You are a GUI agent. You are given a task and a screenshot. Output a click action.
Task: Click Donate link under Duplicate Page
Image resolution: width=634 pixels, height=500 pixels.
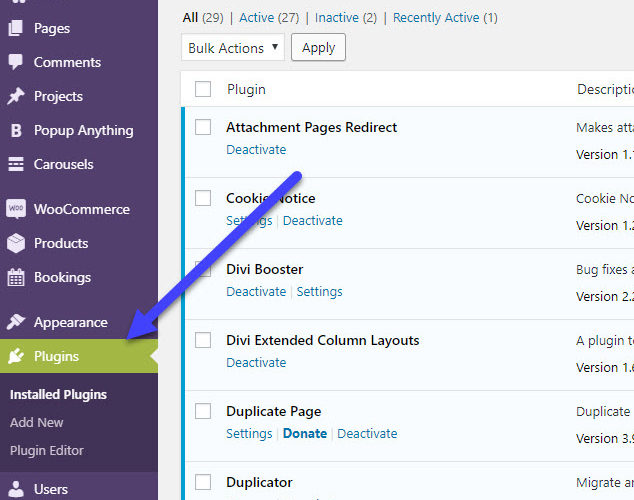(x=304, y=433)
